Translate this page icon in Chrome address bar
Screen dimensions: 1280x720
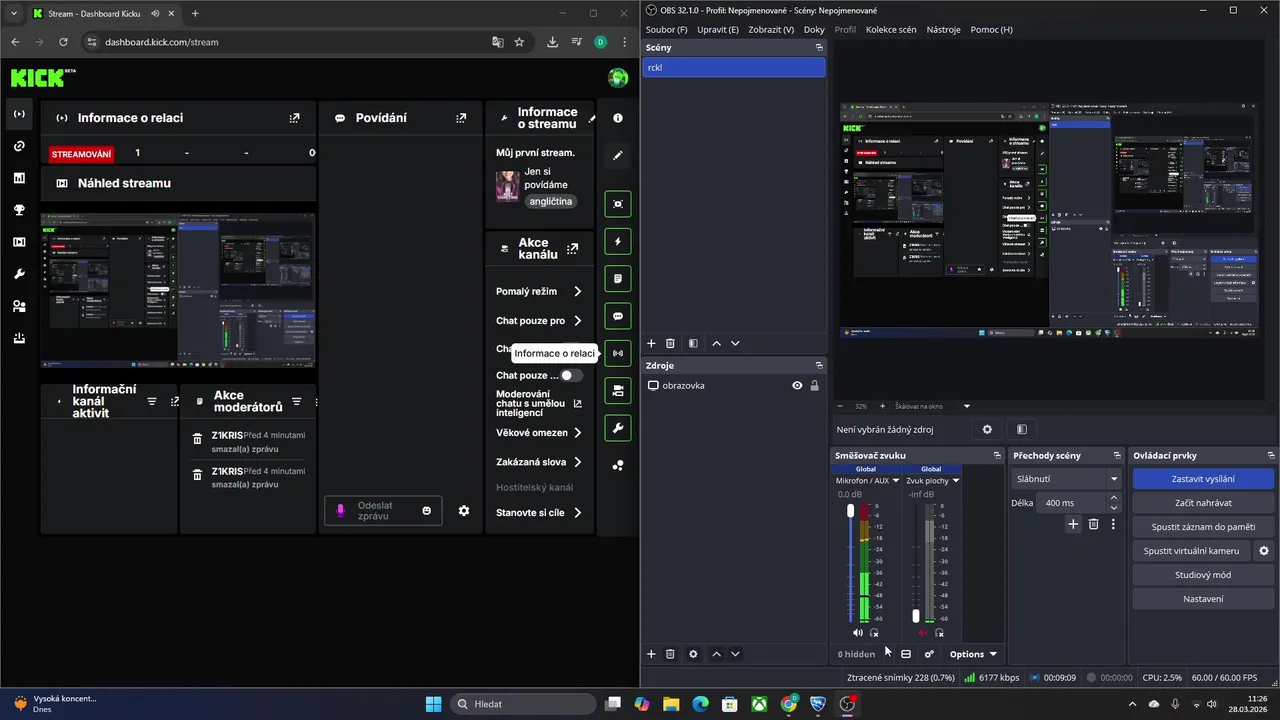tap(498, 42)
